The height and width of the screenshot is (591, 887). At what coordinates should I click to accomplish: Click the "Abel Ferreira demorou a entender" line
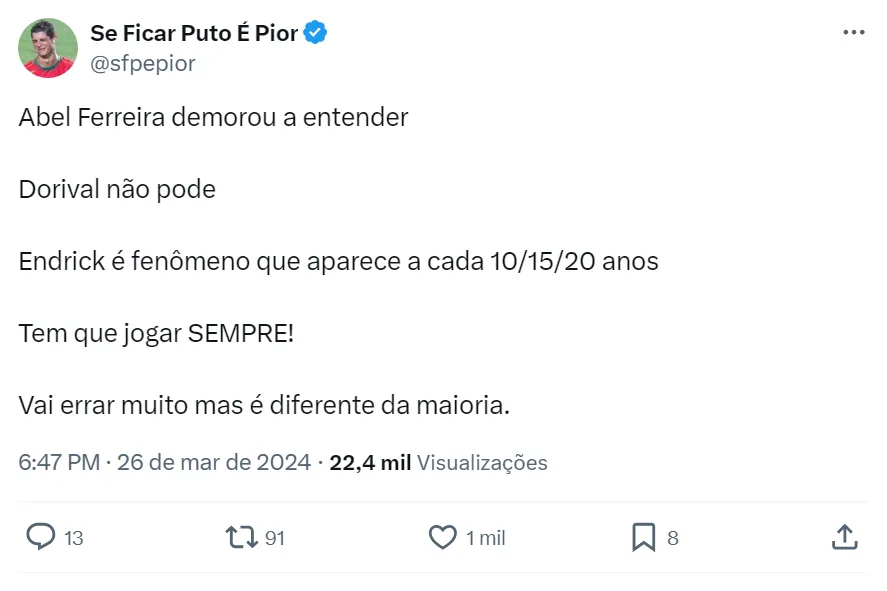pyautogui.click(x=213, y=117)
